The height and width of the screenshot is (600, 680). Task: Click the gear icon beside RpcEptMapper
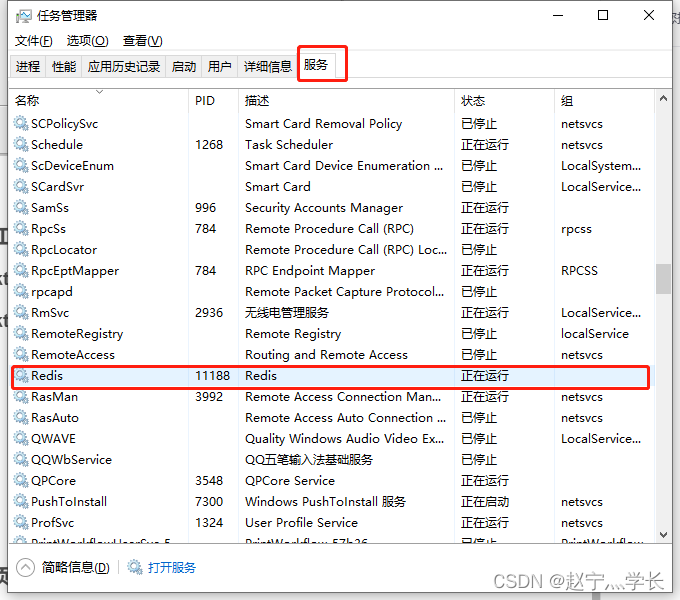tap(21, 271)
